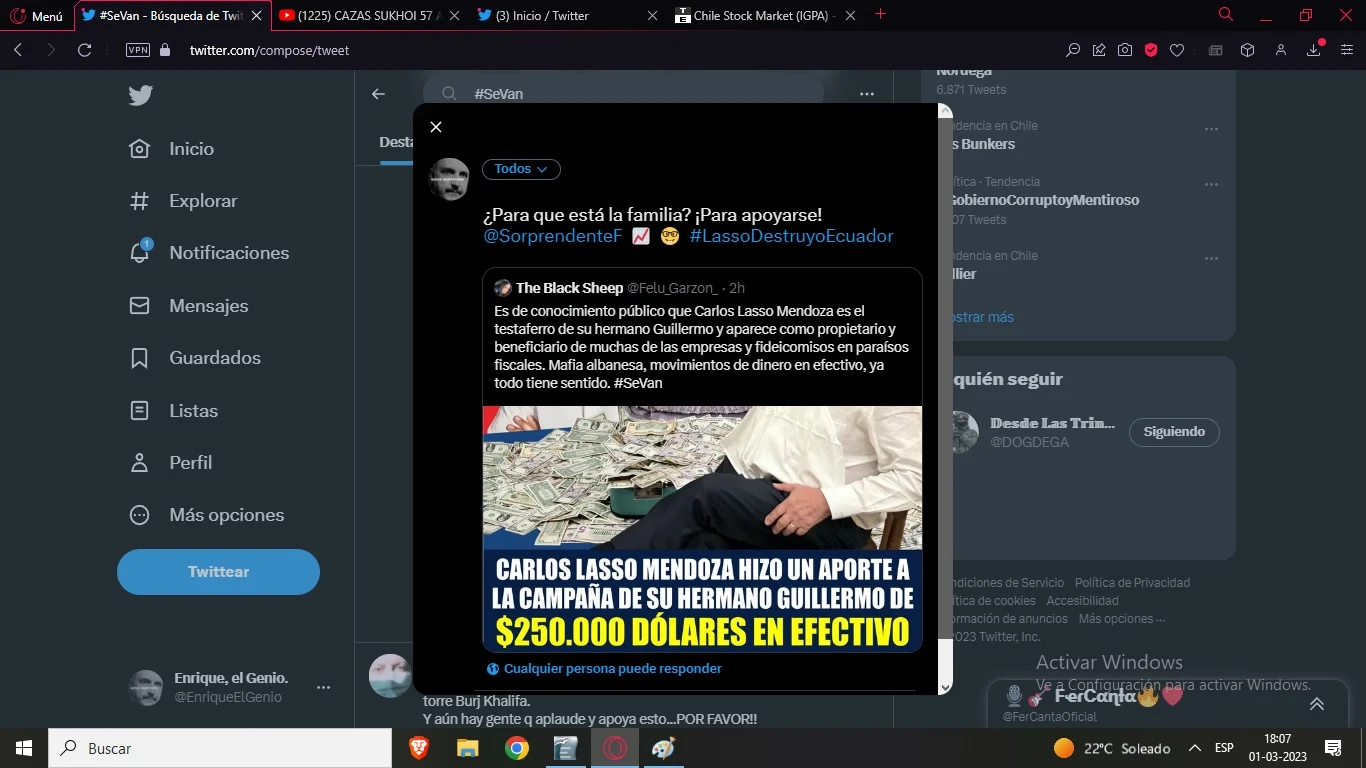Close the tweet compose dialog
The image size is (1366, 768).
(435, 127)
